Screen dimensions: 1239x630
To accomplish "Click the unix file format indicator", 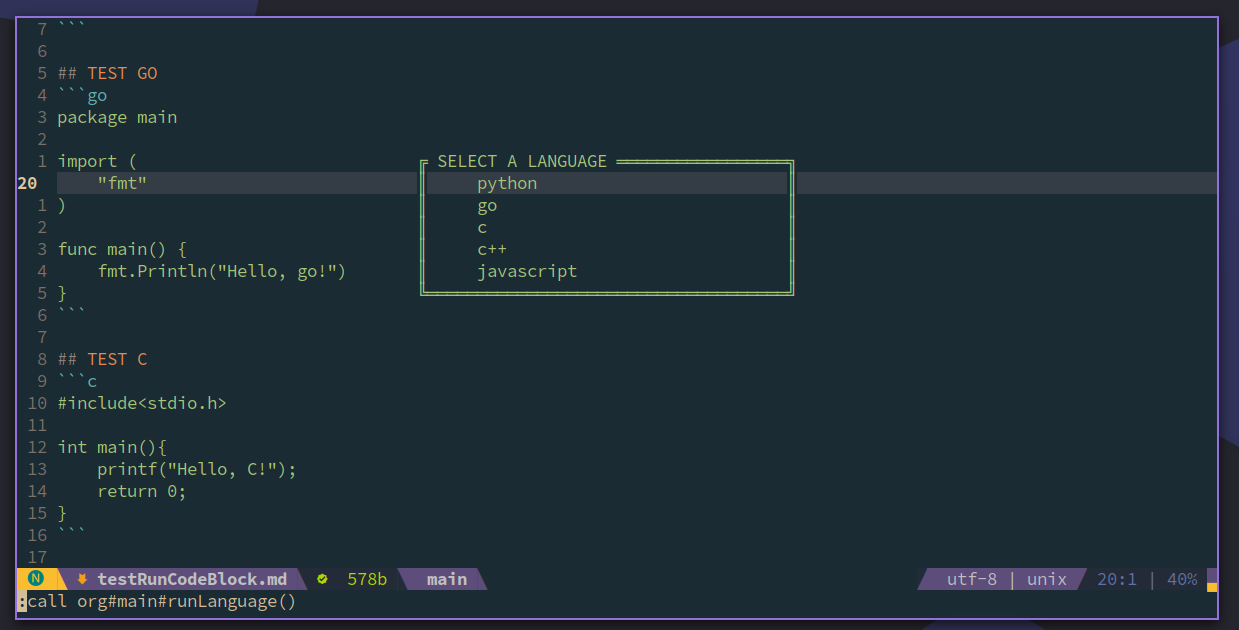I will click(1047, 579).
